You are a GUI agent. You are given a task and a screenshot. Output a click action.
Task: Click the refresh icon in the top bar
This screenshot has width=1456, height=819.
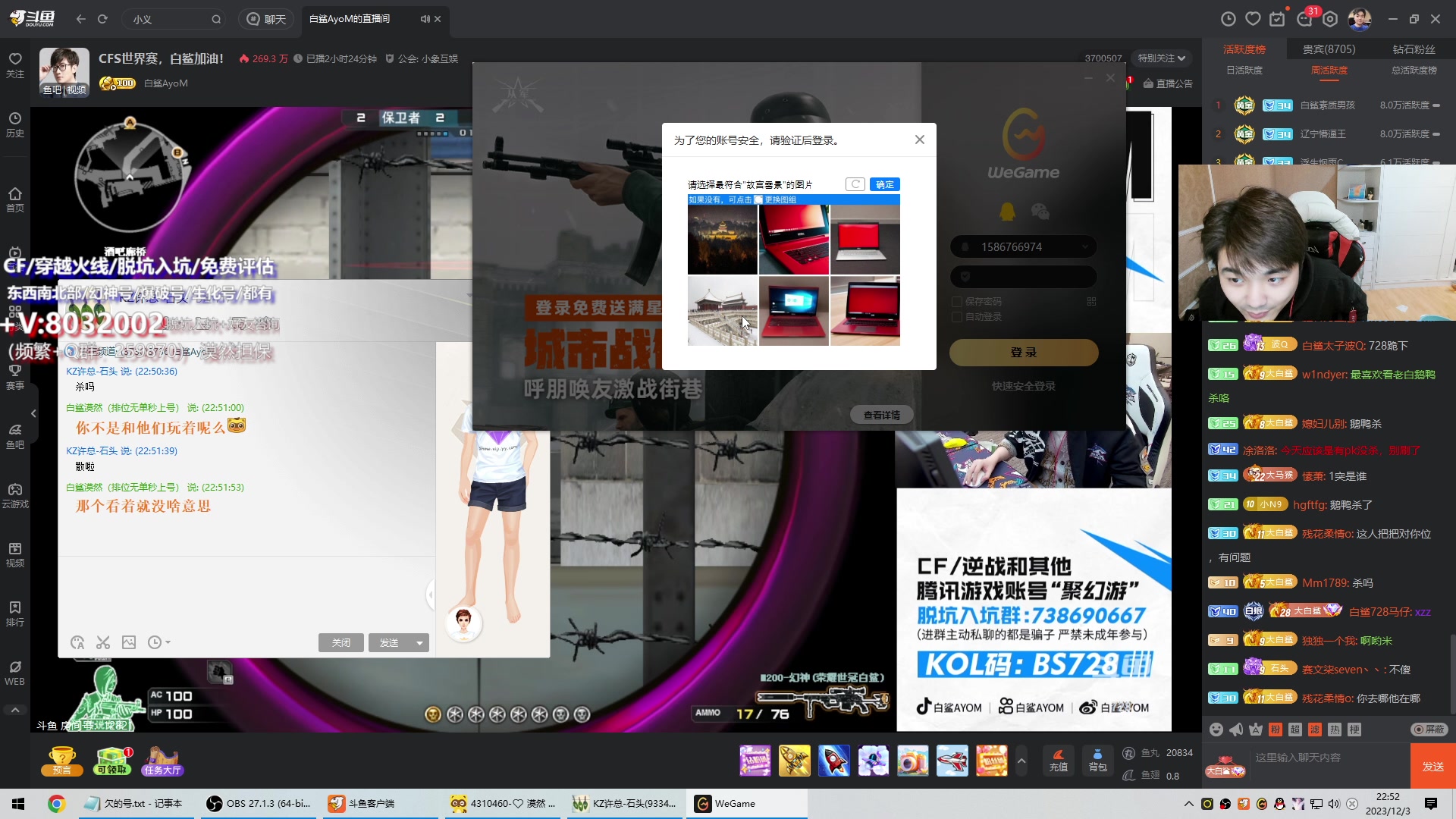[x=102, y=19]
